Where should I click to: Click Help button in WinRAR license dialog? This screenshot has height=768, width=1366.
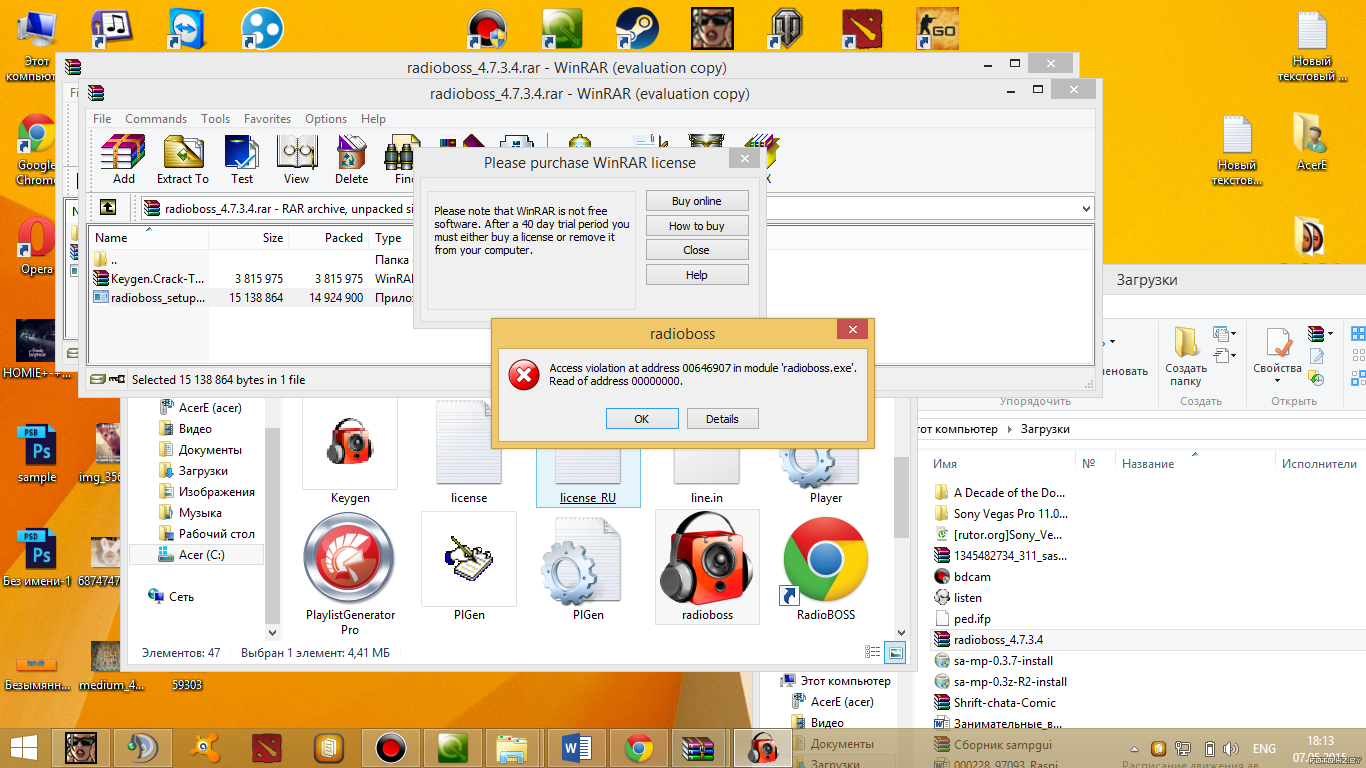(697, 275)
